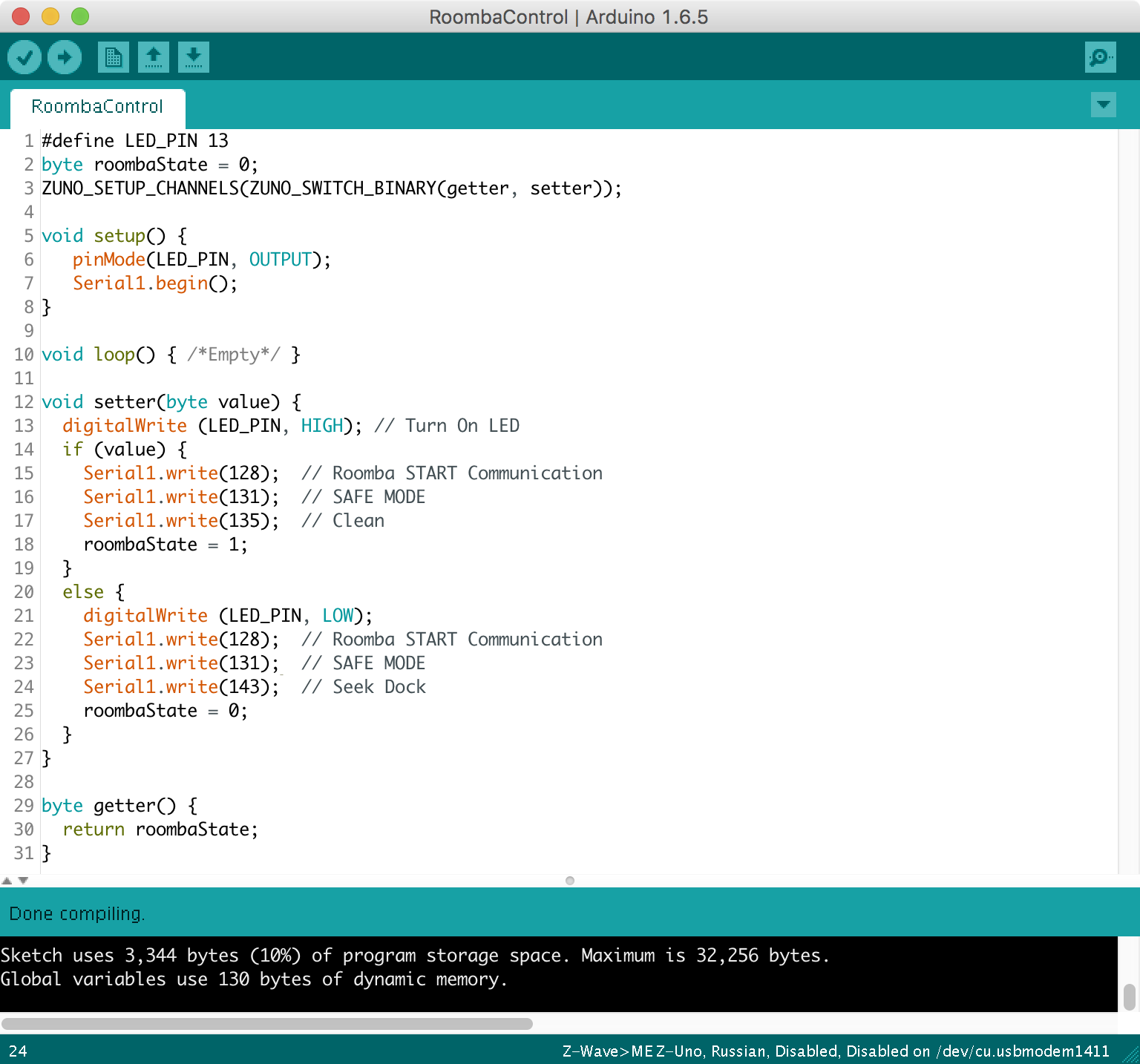The height and width of the screenshot is (1064, 1140).
Task: Click the green maximize window button
Action: pyautogui.click(x=80, y=16)
